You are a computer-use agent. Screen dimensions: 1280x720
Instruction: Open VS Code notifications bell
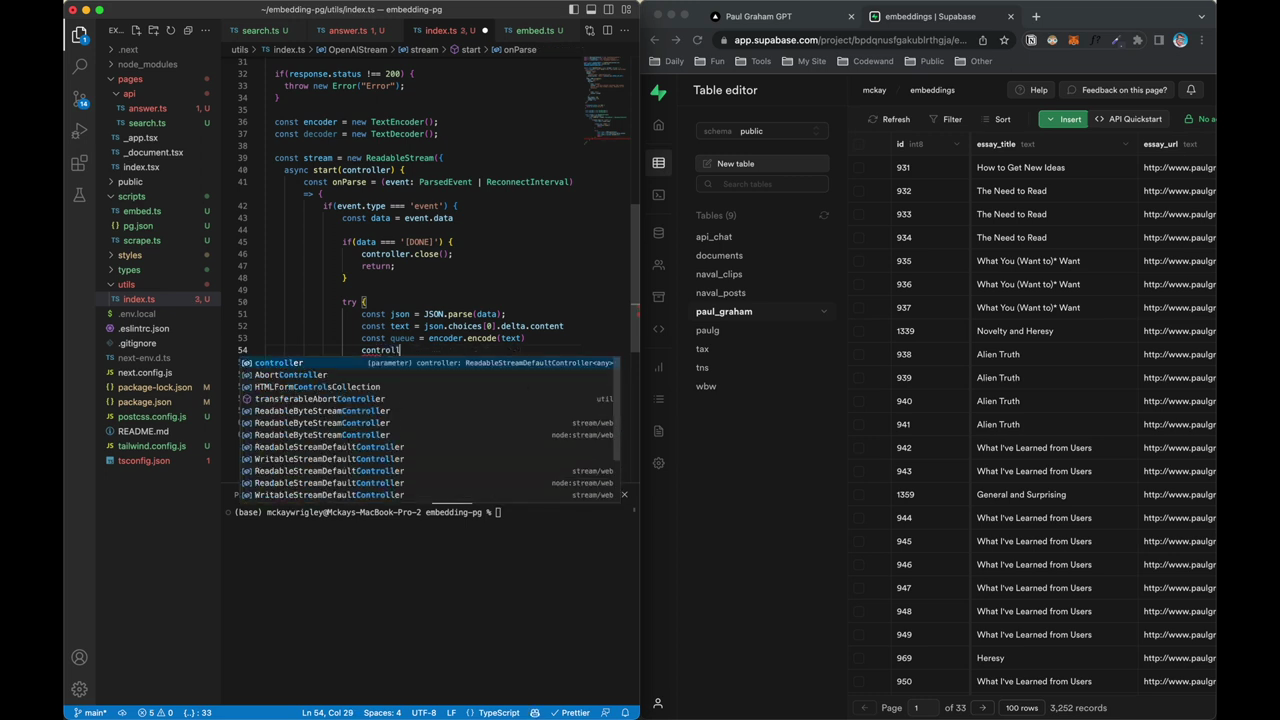click(625, 713)
